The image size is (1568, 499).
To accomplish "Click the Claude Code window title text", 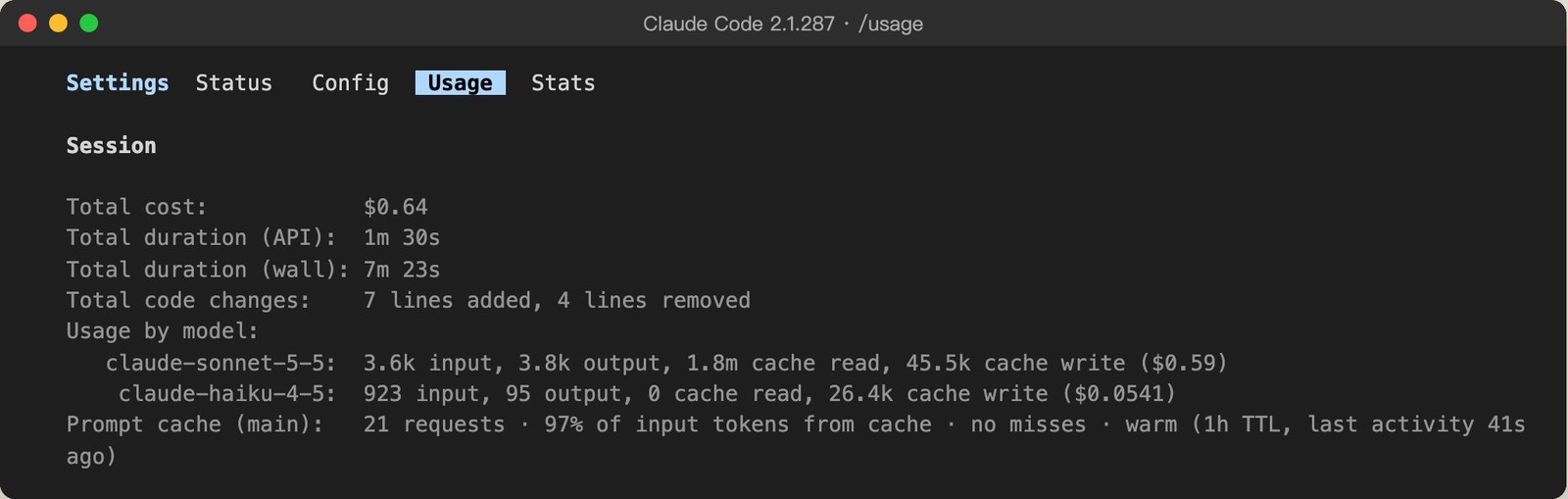I will [782, 24].
